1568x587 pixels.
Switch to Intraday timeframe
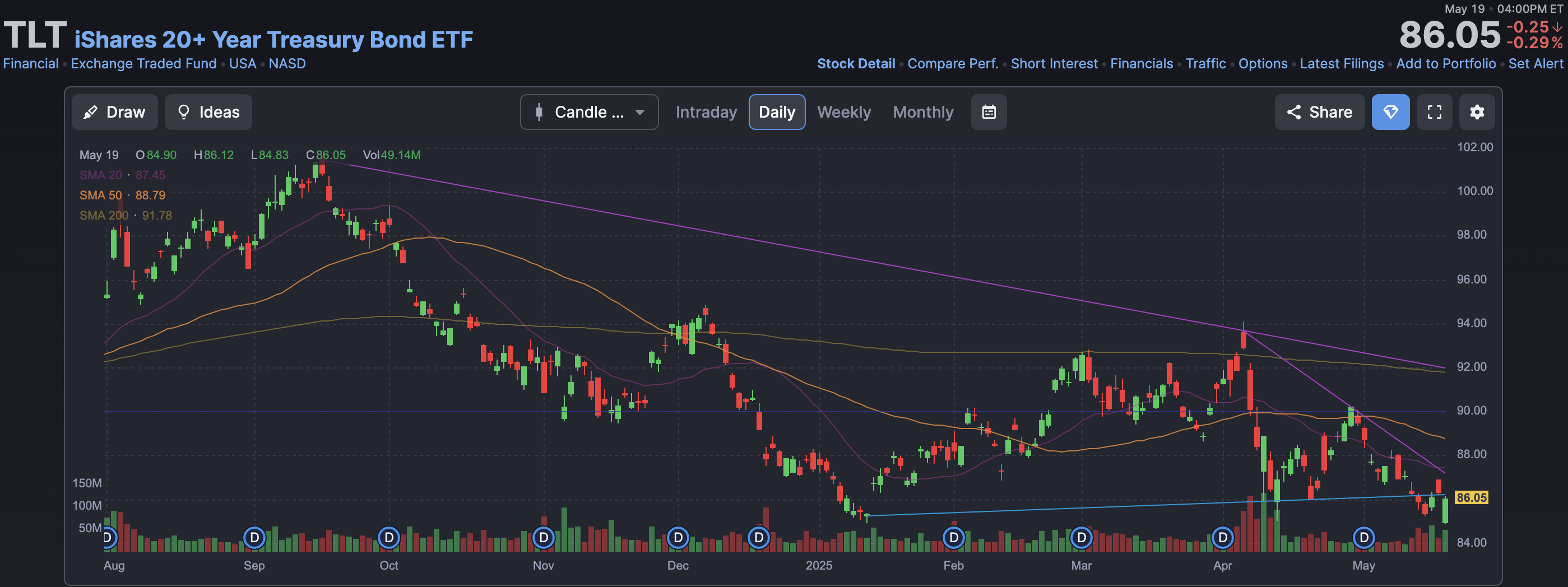pos(706,112)
